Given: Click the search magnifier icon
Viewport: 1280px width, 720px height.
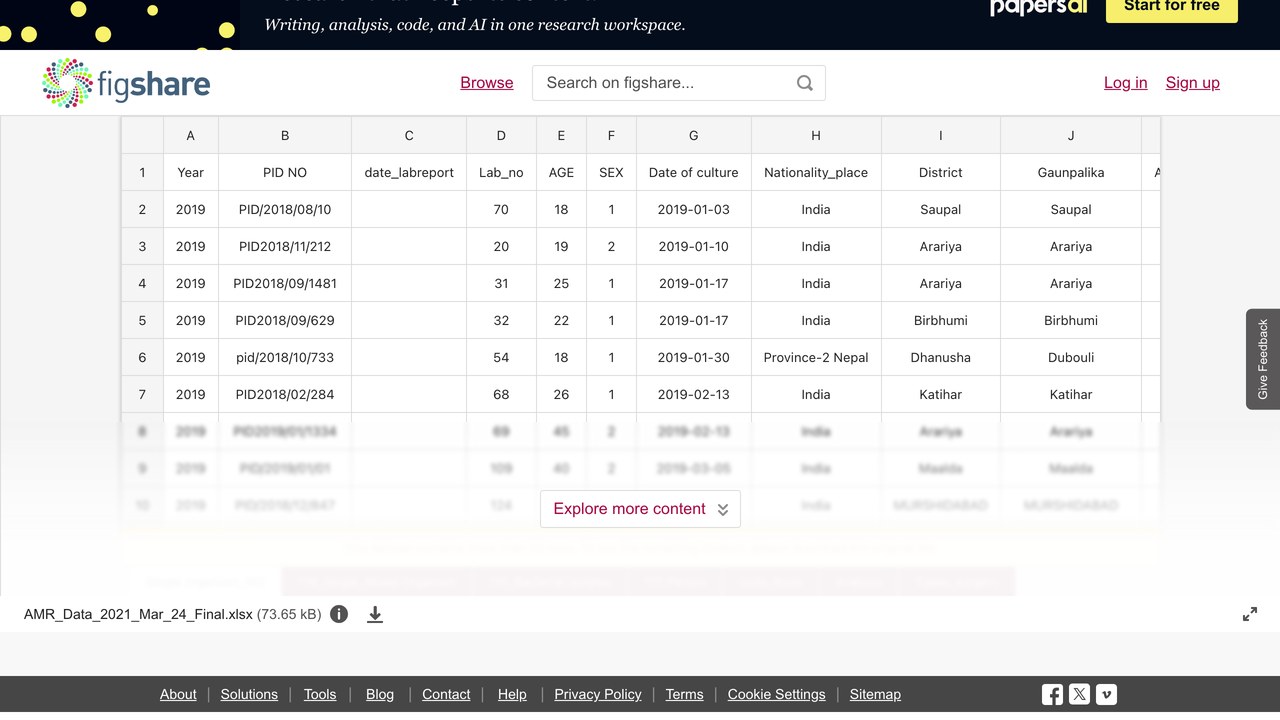Looking at the screenshot, I should [x=805, y=83].
